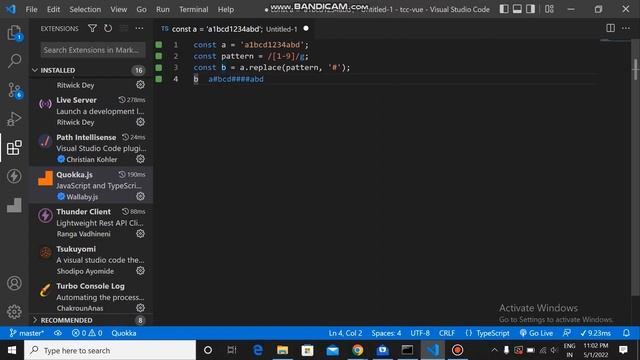This screenshot has width=640, height=360.
Task: Open Turbo Console Log manage gear
Action: pos(140,308)
